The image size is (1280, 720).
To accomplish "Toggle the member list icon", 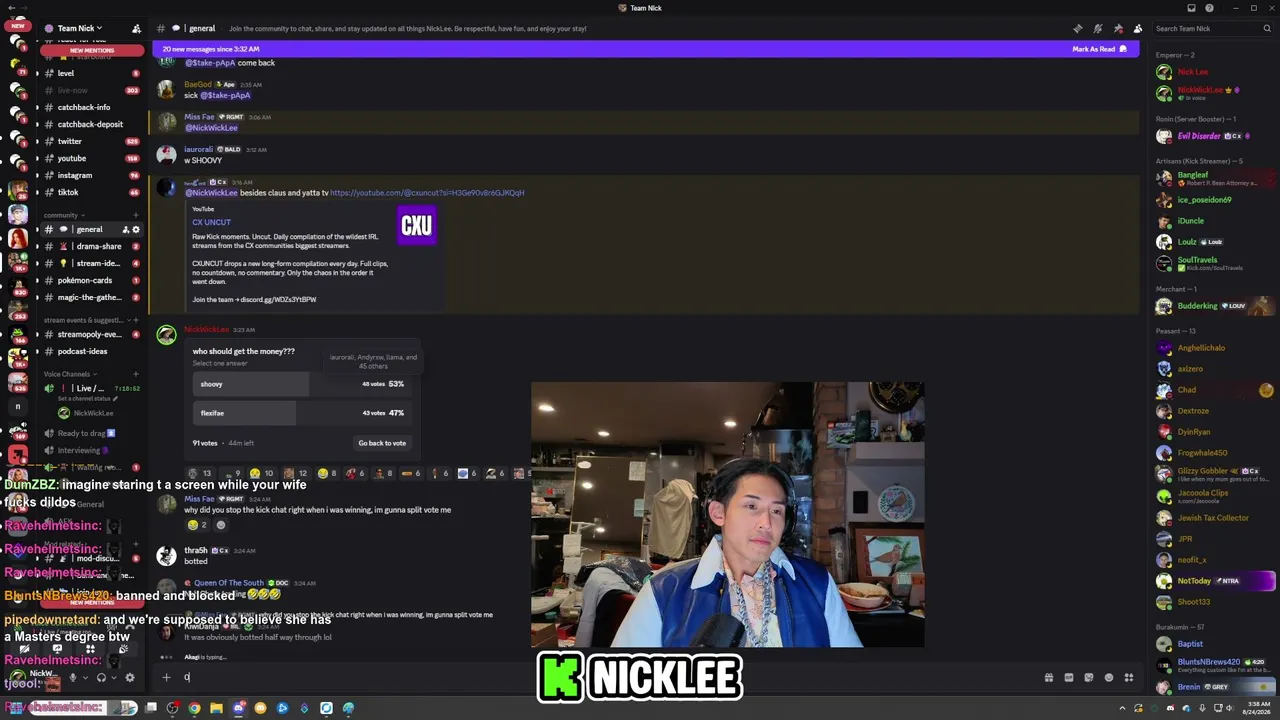I will pos(1138,28).
